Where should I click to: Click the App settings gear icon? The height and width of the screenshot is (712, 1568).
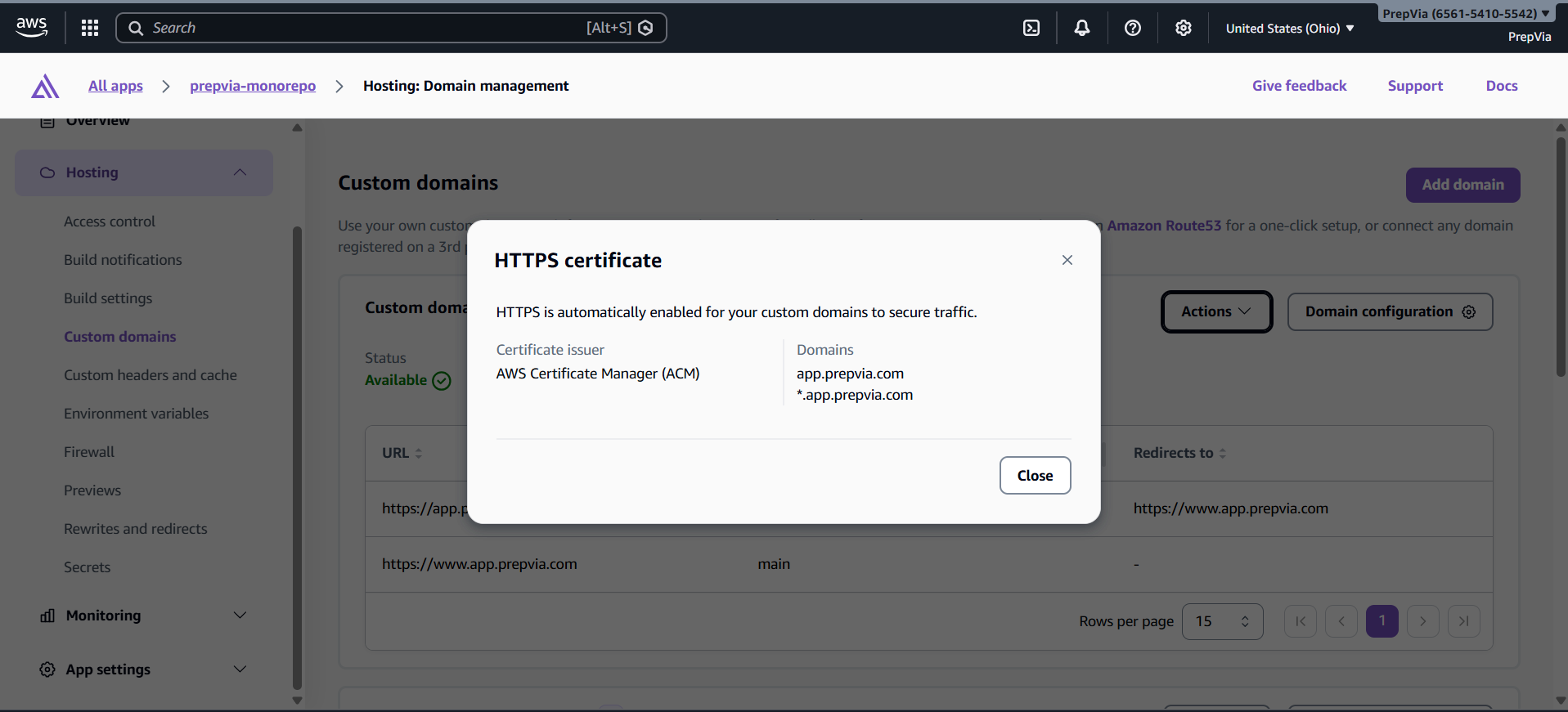pos(47,669)
